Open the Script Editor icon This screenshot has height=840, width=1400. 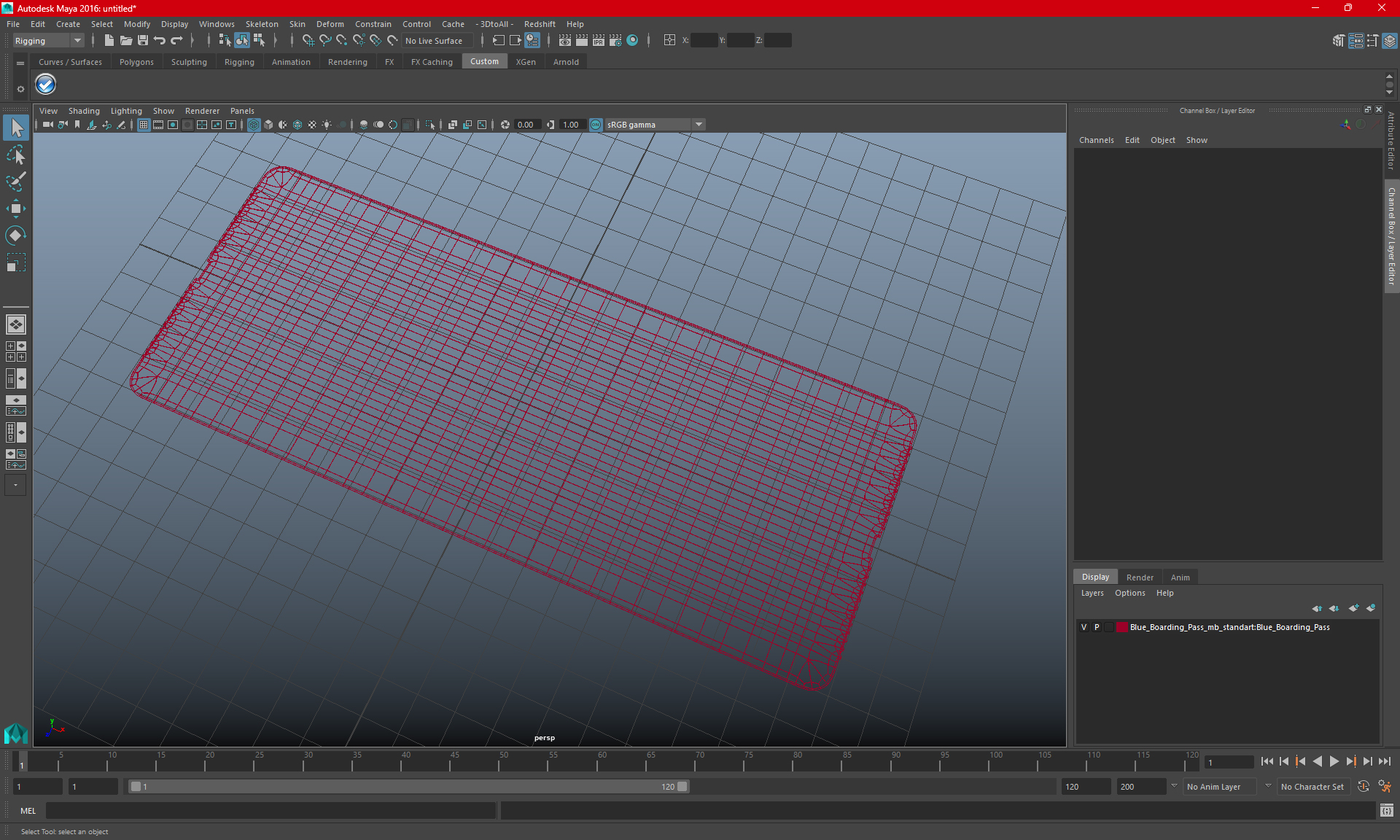click(x=1386, y=811)
